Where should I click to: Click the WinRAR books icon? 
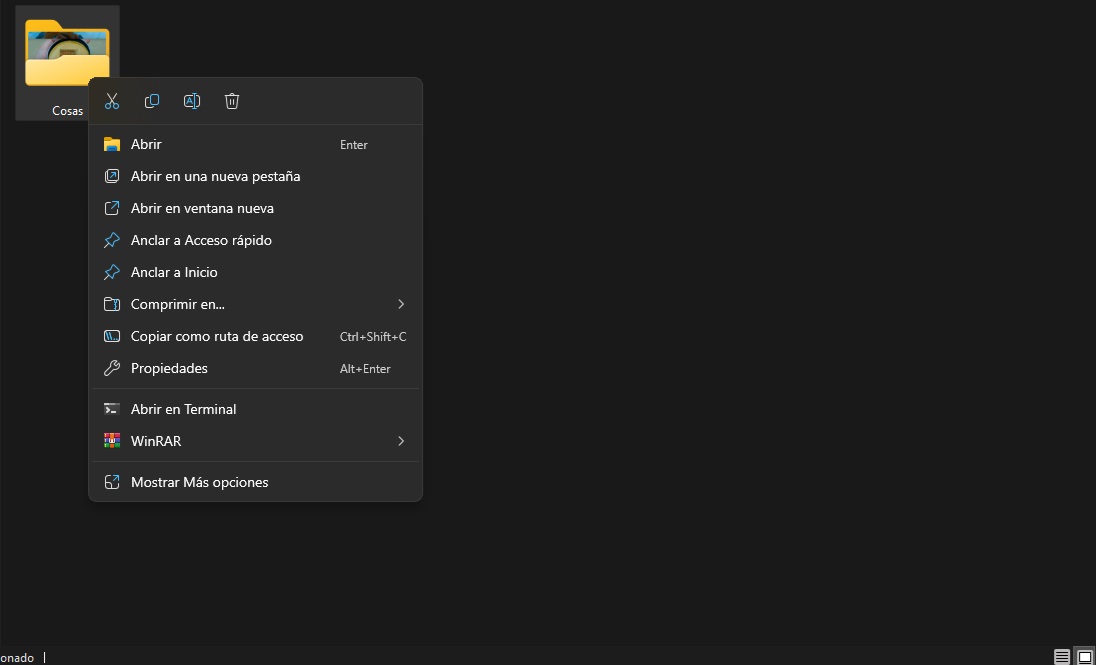click(x=112, y=441)
